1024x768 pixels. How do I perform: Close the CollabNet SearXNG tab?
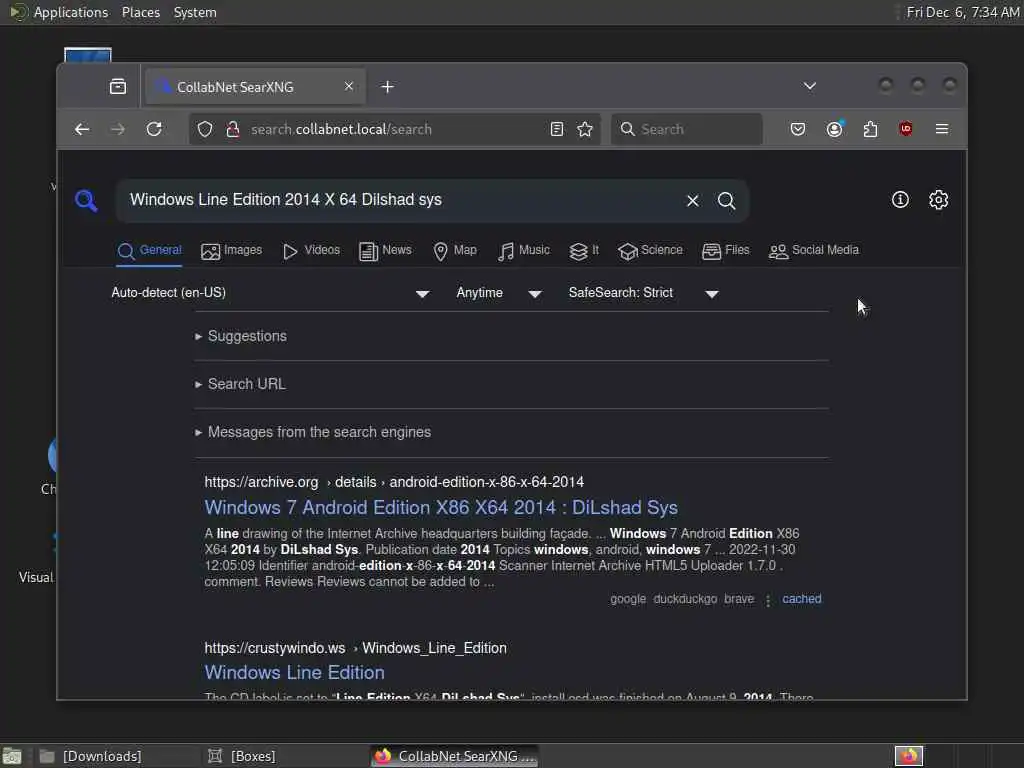tap(349, 86)
